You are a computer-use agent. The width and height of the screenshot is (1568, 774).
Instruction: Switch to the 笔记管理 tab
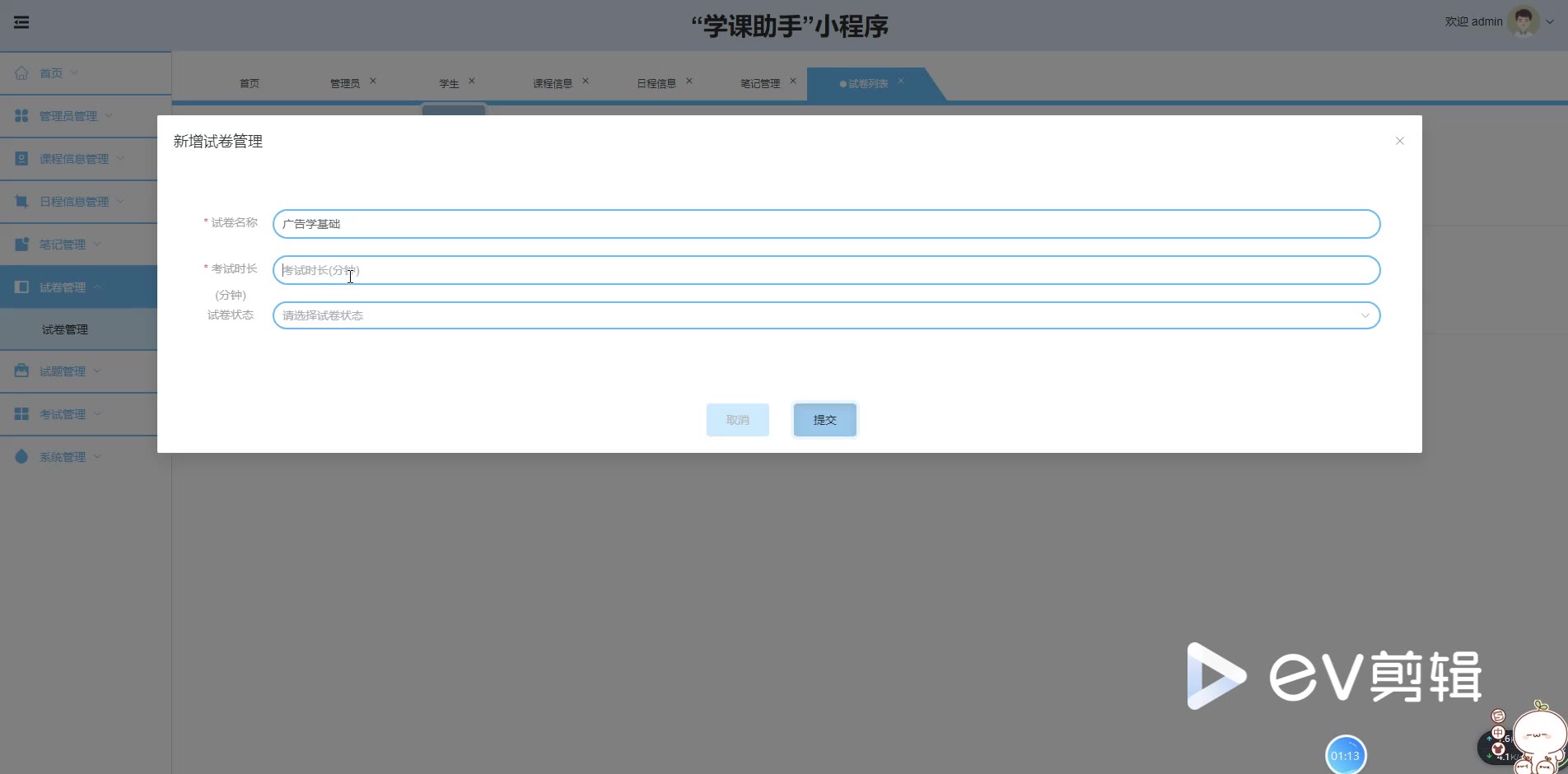pos(760,83)
